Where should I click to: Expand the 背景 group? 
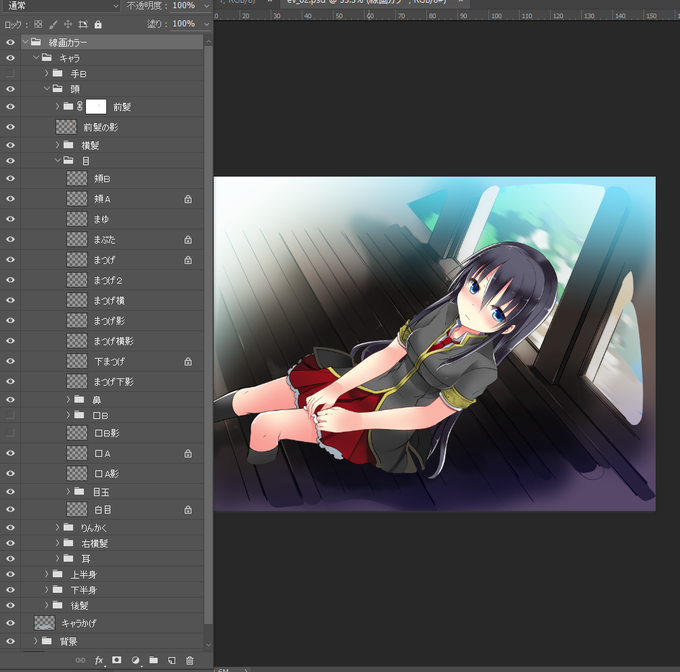[x=36, y=641]
